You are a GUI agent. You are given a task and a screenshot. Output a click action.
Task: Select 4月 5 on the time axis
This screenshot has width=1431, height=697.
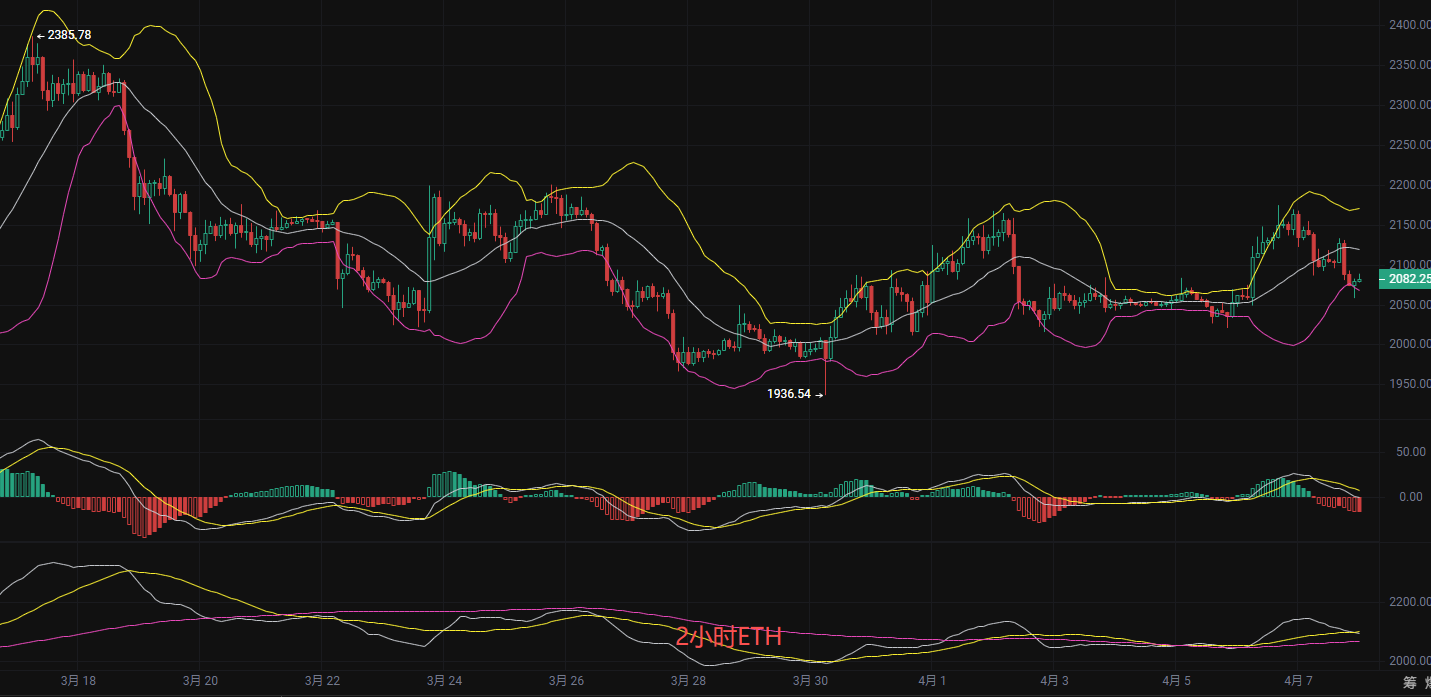pos(1176,681)
